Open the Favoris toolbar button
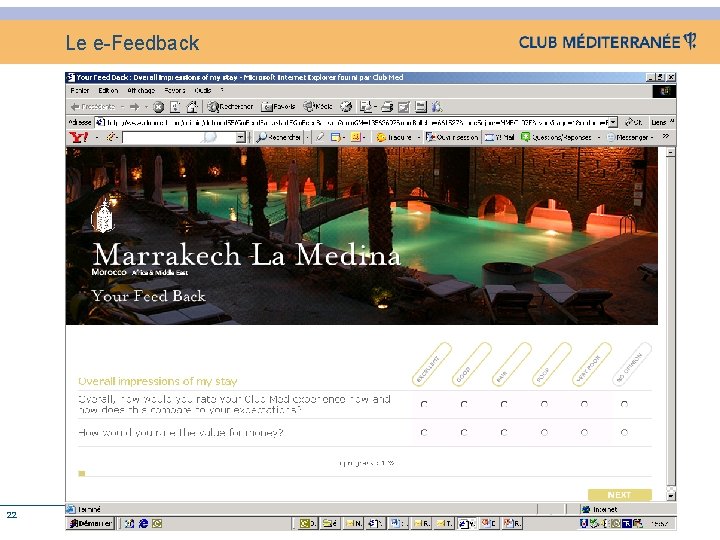 click(278, 107)
